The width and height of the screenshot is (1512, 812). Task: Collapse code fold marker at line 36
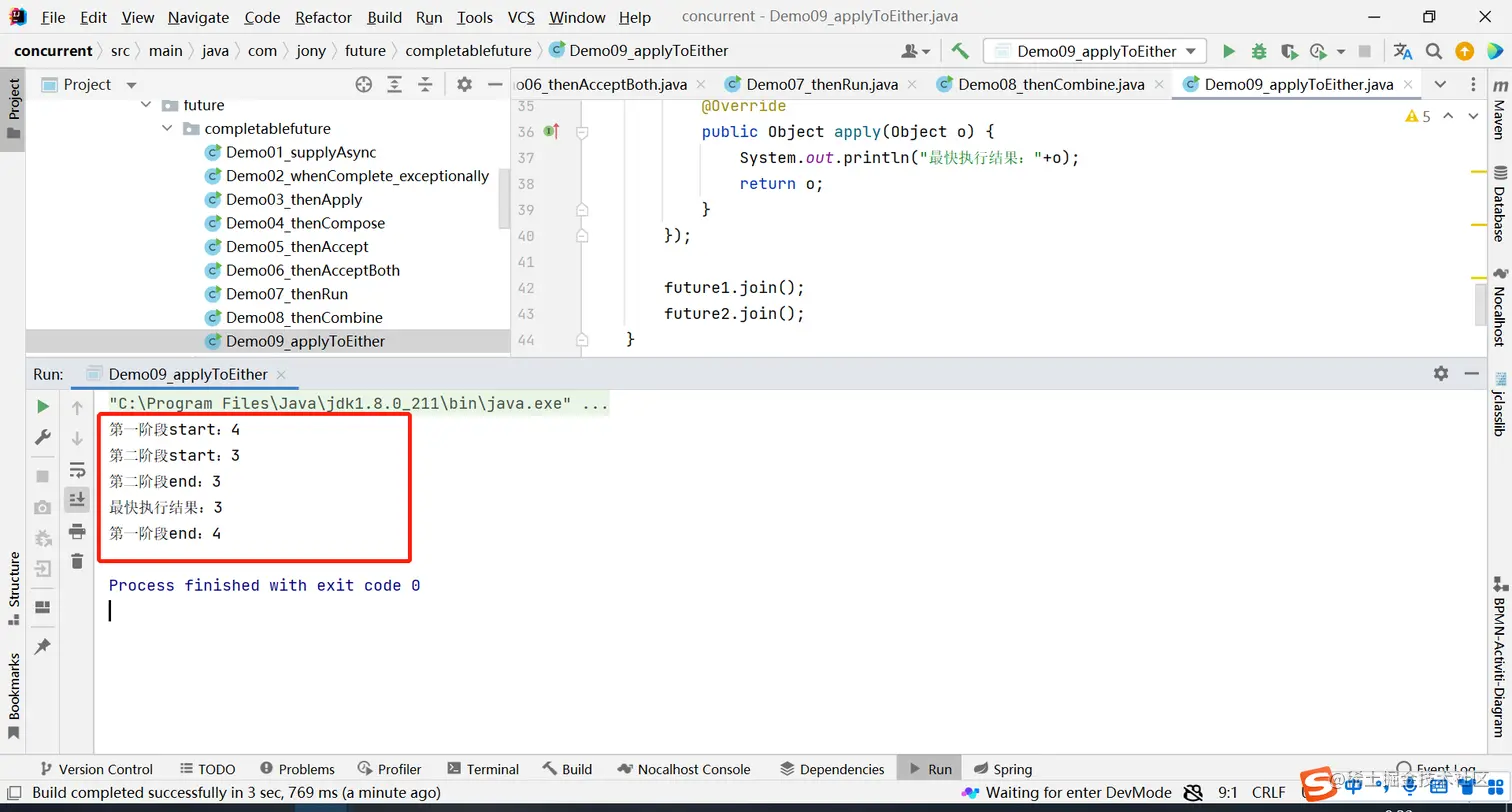point(582,132)
